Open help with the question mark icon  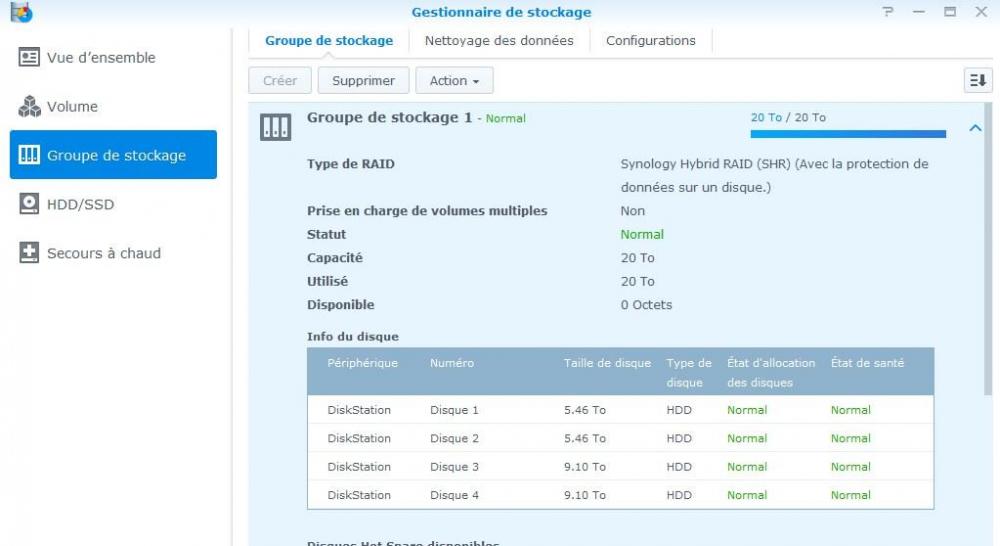[888, 11]
